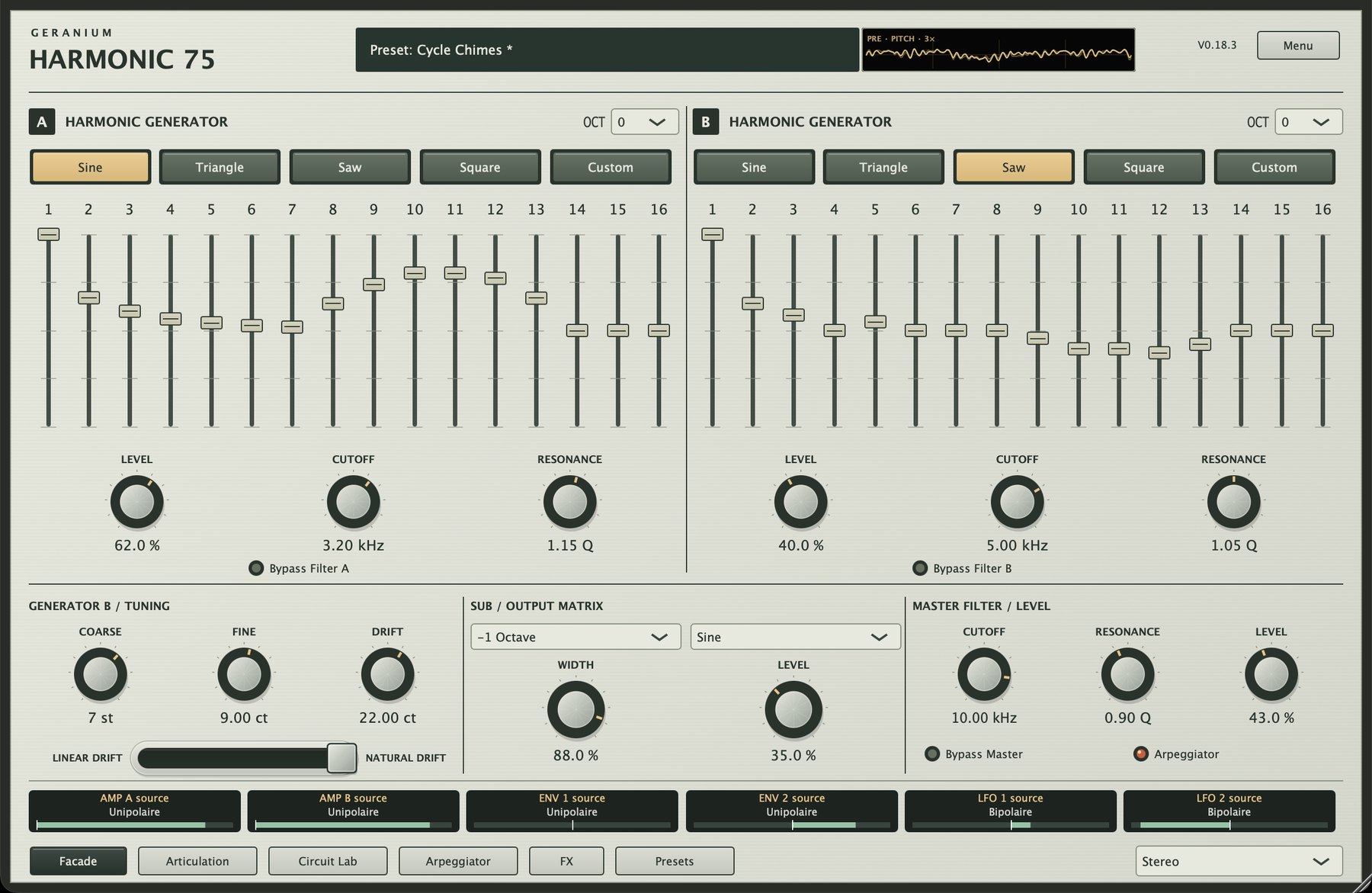The image size is (1372, 893).
Task: Click the master RESONANCE knob
Action: coord(1127,675)
